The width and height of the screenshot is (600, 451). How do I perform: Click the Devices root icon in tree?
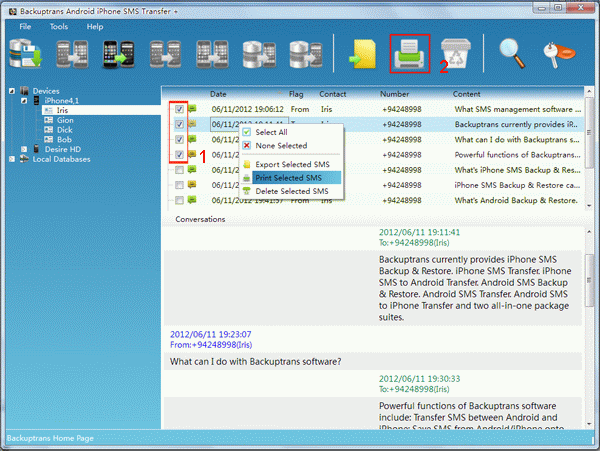coord(24,91)
